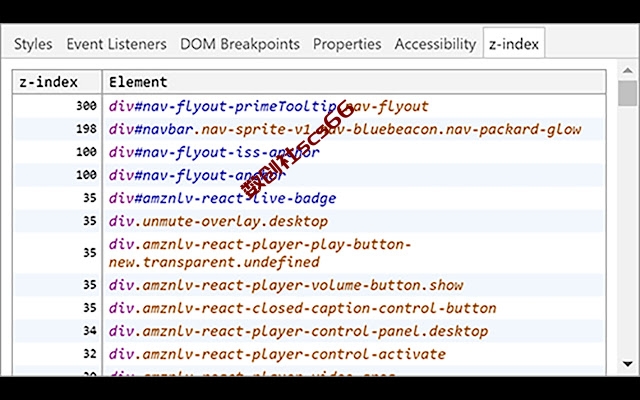Screen dimensions: 640x400
Task: Sort by the z-index column header
Action: tap(57, 82)
